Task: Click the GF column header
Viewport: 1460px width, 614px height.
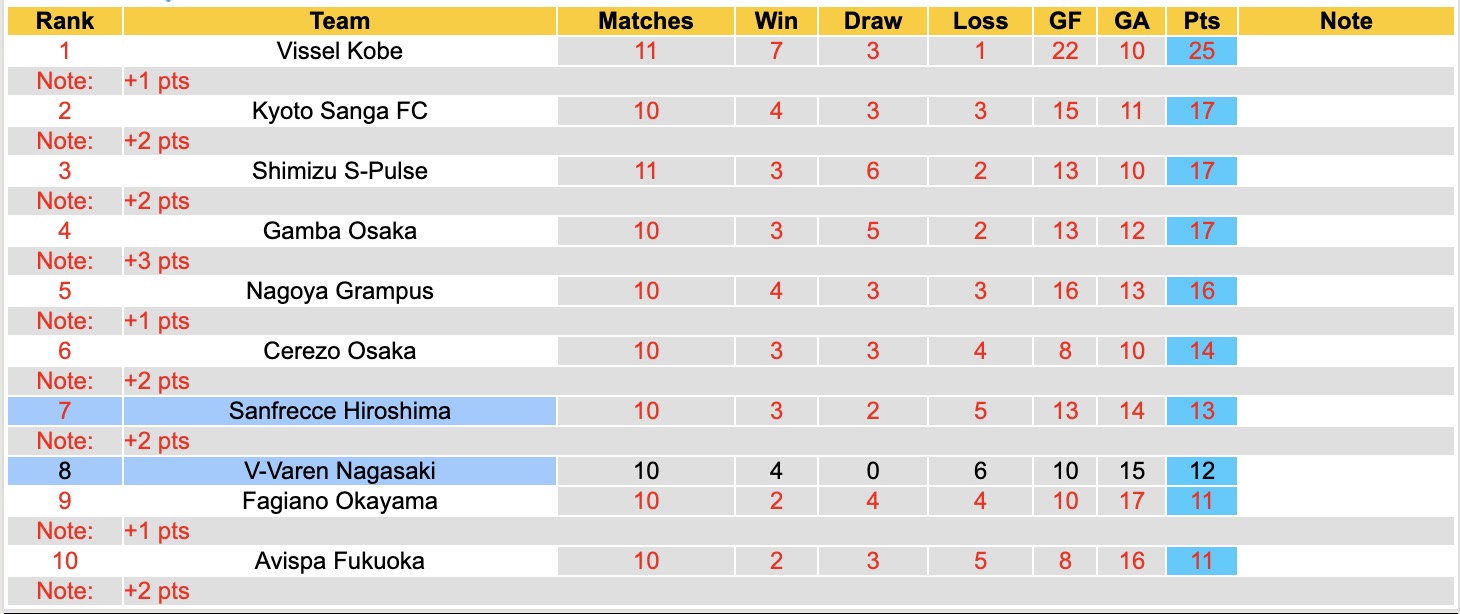Action: [x=1065, y=21]
